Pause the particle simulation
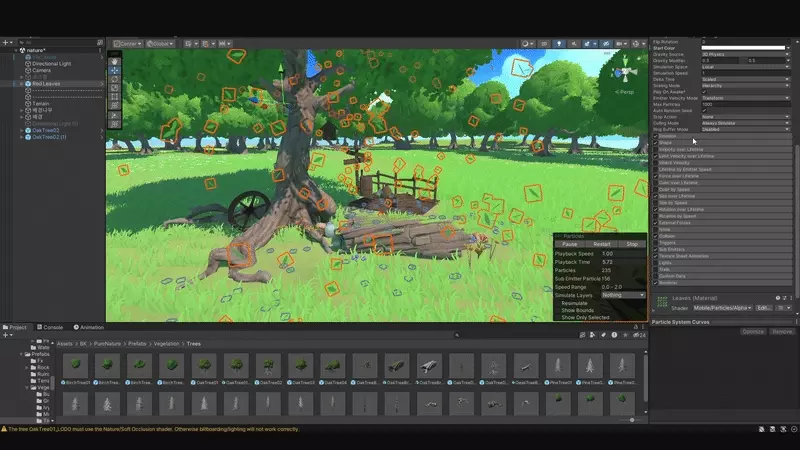The width and height of the screenshot is (800, 450). (x=569, y=244)
